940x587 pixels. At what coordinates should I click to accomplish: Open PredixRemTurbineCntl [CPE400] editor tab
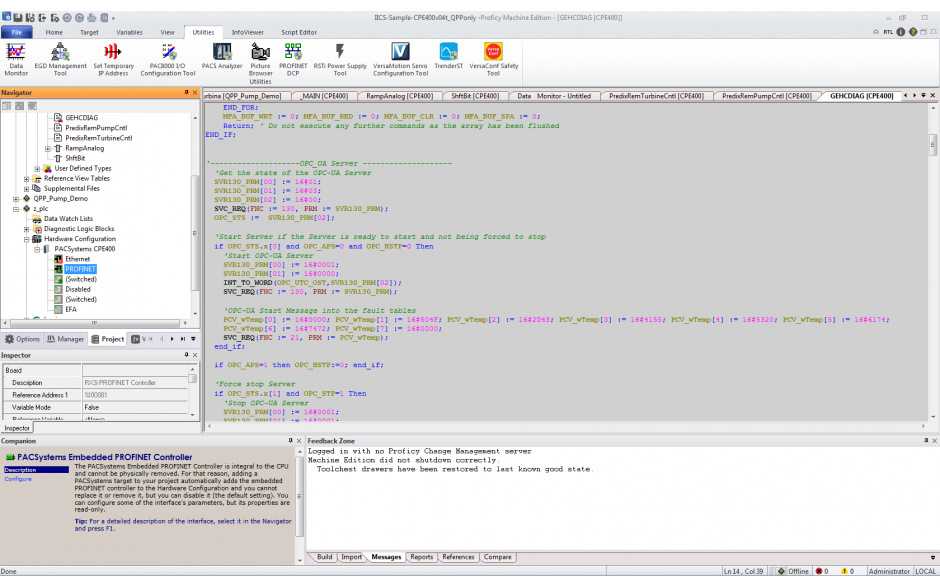coord(656,96)
